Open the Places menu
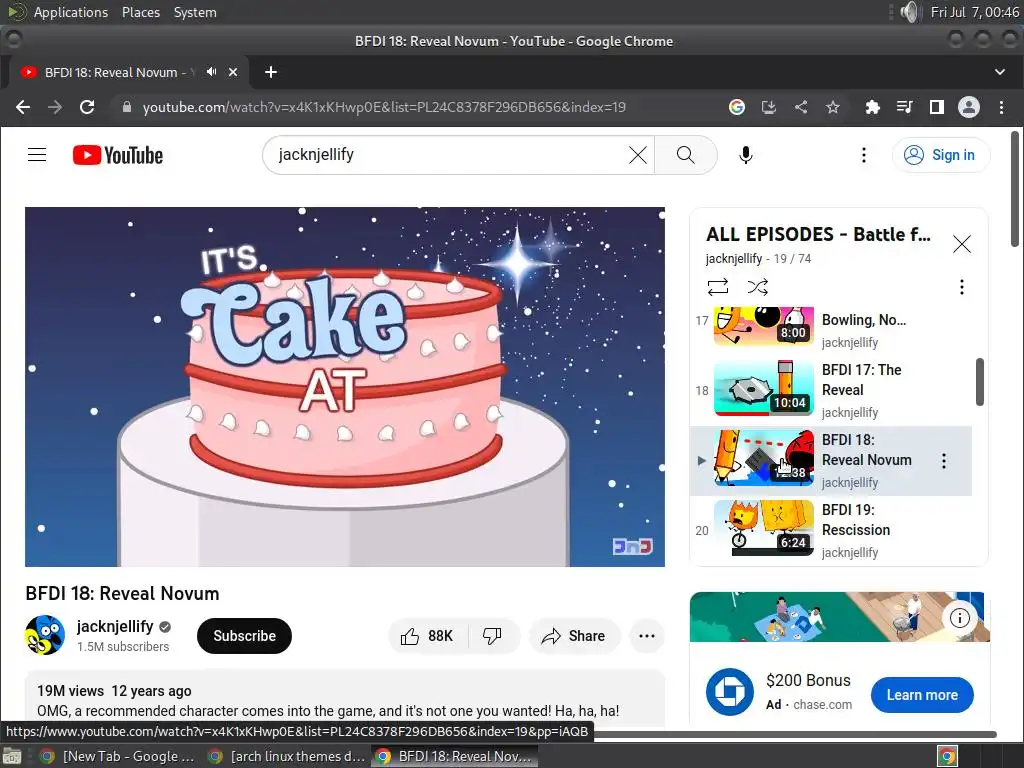Viewport: 1024px width, 768px height. [141, 12]
